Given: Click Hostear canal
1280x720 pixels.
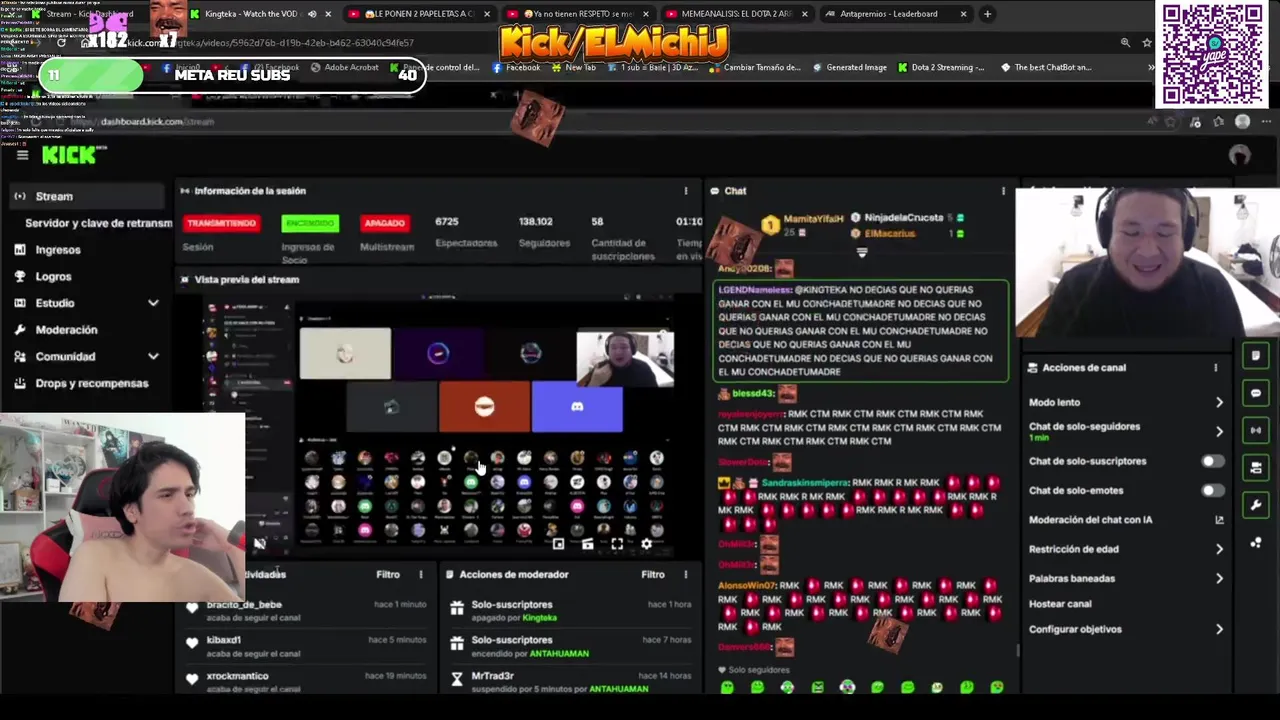Looking at the screenshot, I should point(1060,604).
